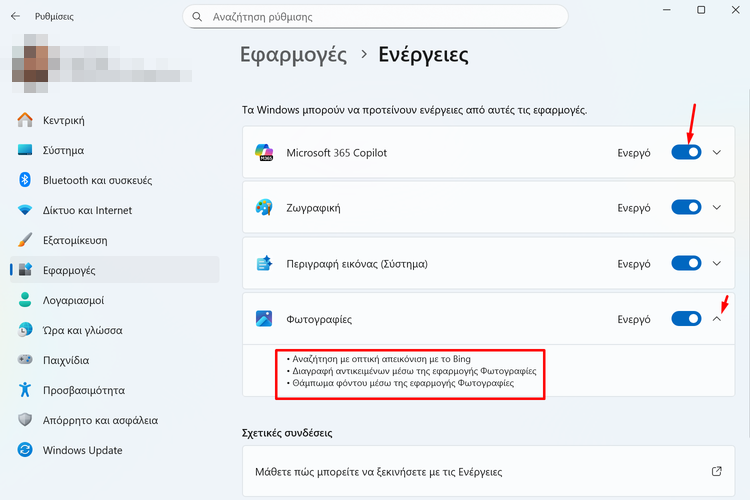This screenshot has width=750, height=500.
Task: Open Bluetooth και συσκευές settings section
Action: click(97, 180)
